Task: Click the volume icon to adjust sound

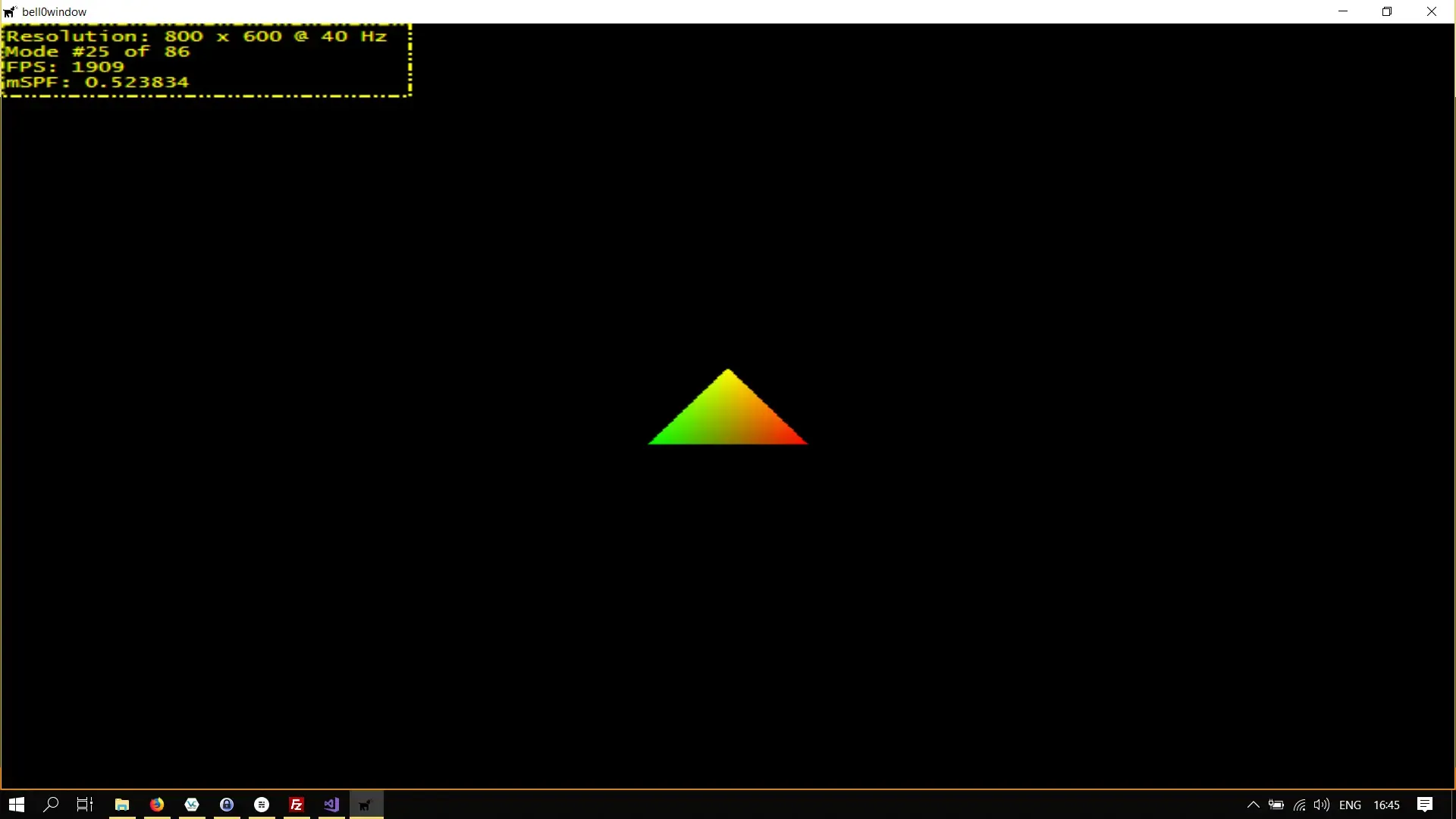Action: [1323, 805]
